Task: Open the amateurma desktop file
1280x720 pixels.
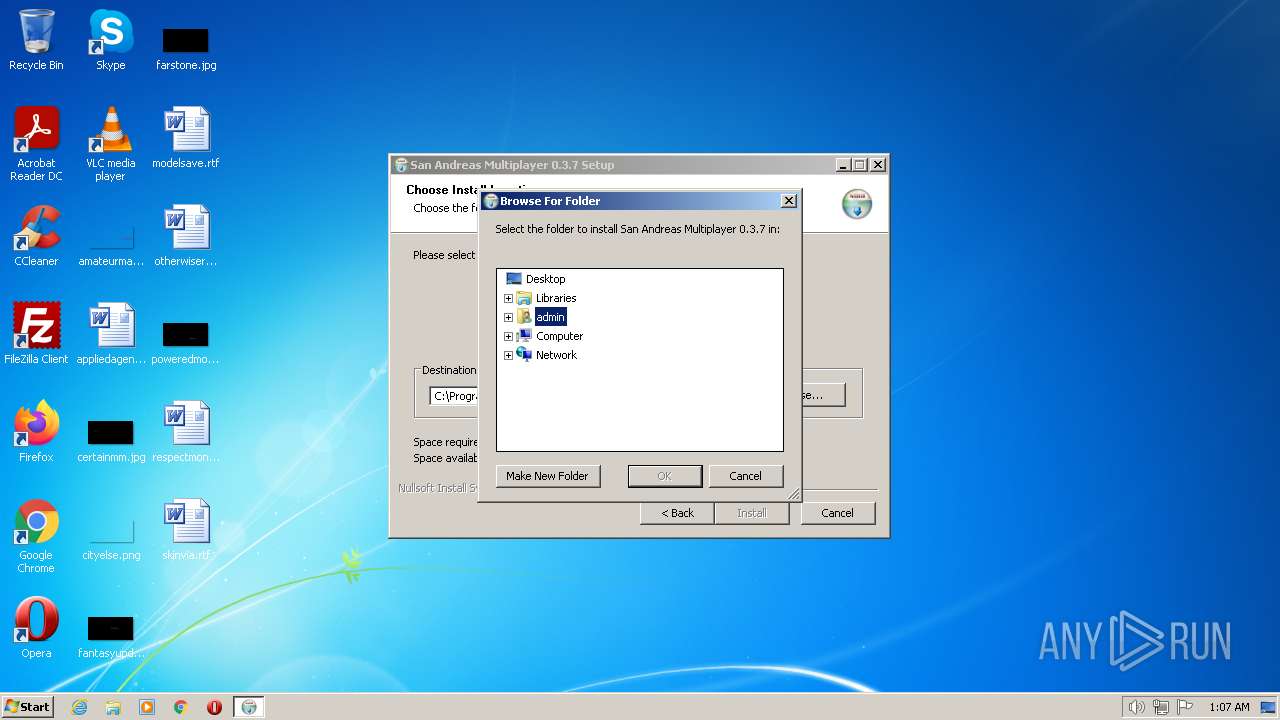Action: (111, 244)
